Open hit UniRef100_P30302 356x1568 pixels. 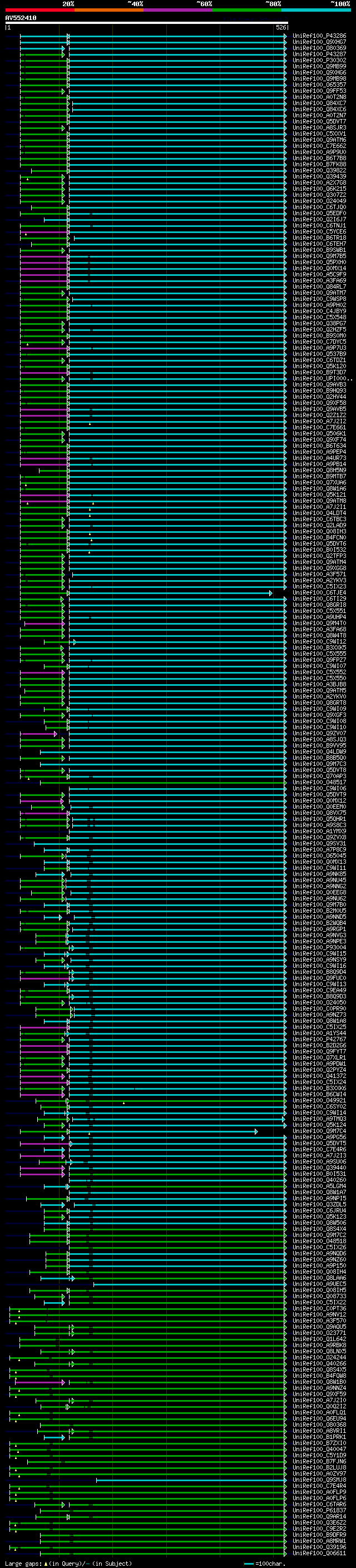(x=319, y=60)
